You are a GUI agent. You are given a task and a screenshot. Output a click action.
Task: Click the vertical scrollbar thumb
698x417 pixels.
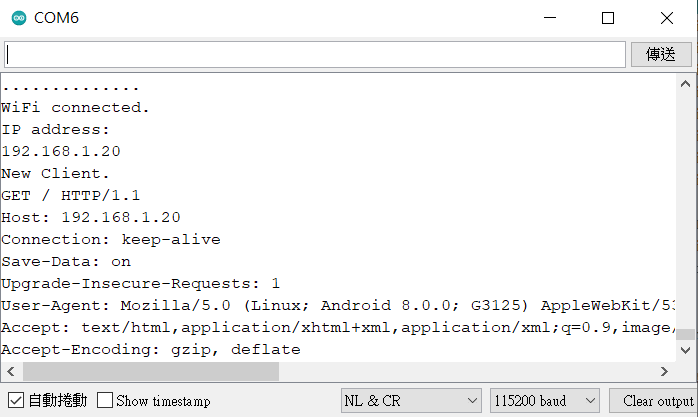pos(685,334)
